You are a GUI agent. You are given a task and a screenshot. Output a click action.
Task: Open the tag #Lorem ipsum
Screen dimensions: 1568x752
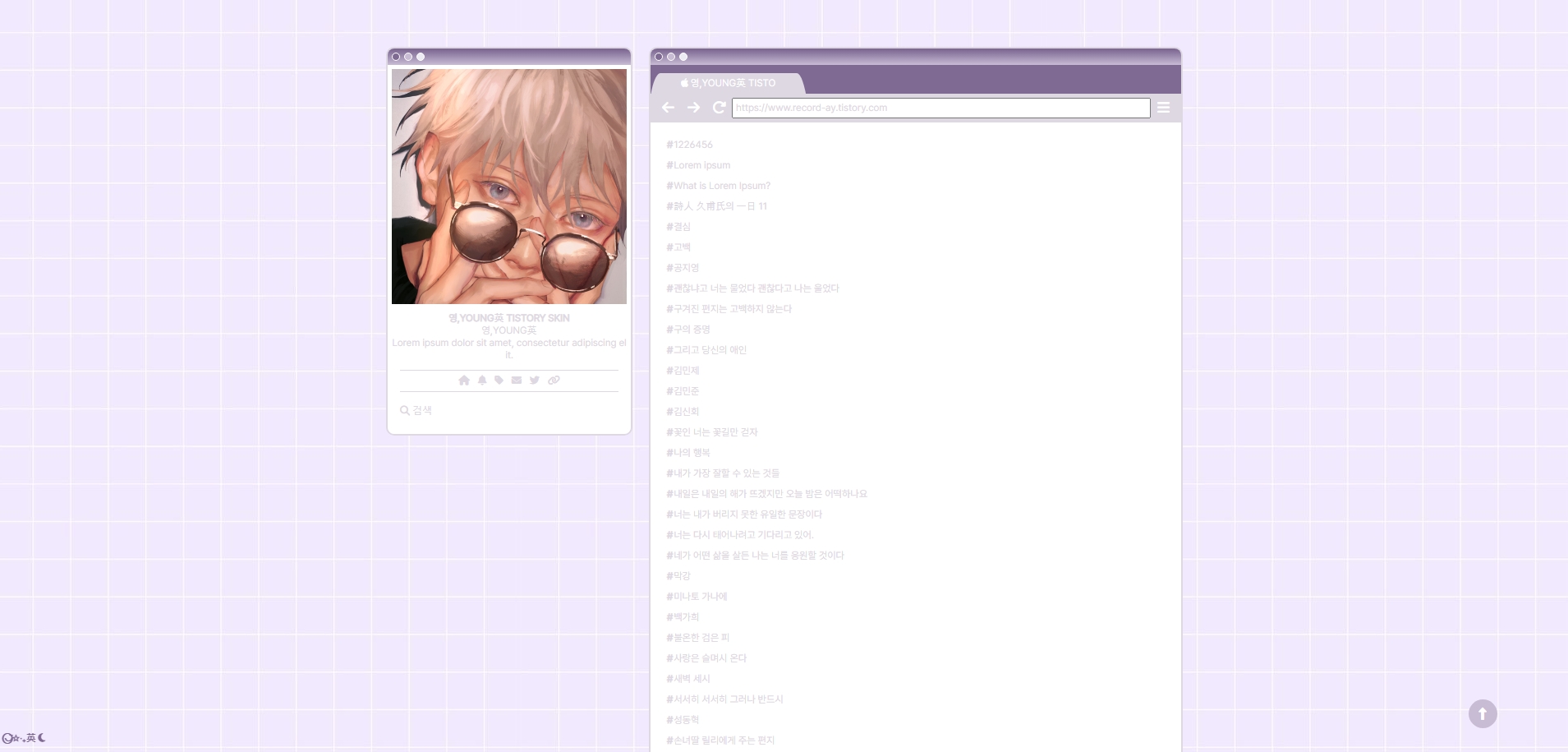(698, 165)
